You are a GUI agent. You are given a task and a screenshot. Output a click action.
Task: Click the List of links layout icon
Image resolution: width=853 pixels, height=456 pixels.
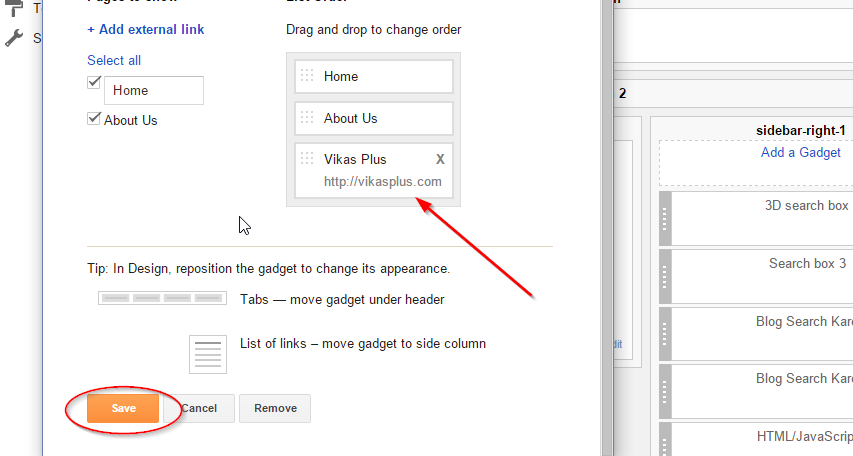tap(208, 354)
